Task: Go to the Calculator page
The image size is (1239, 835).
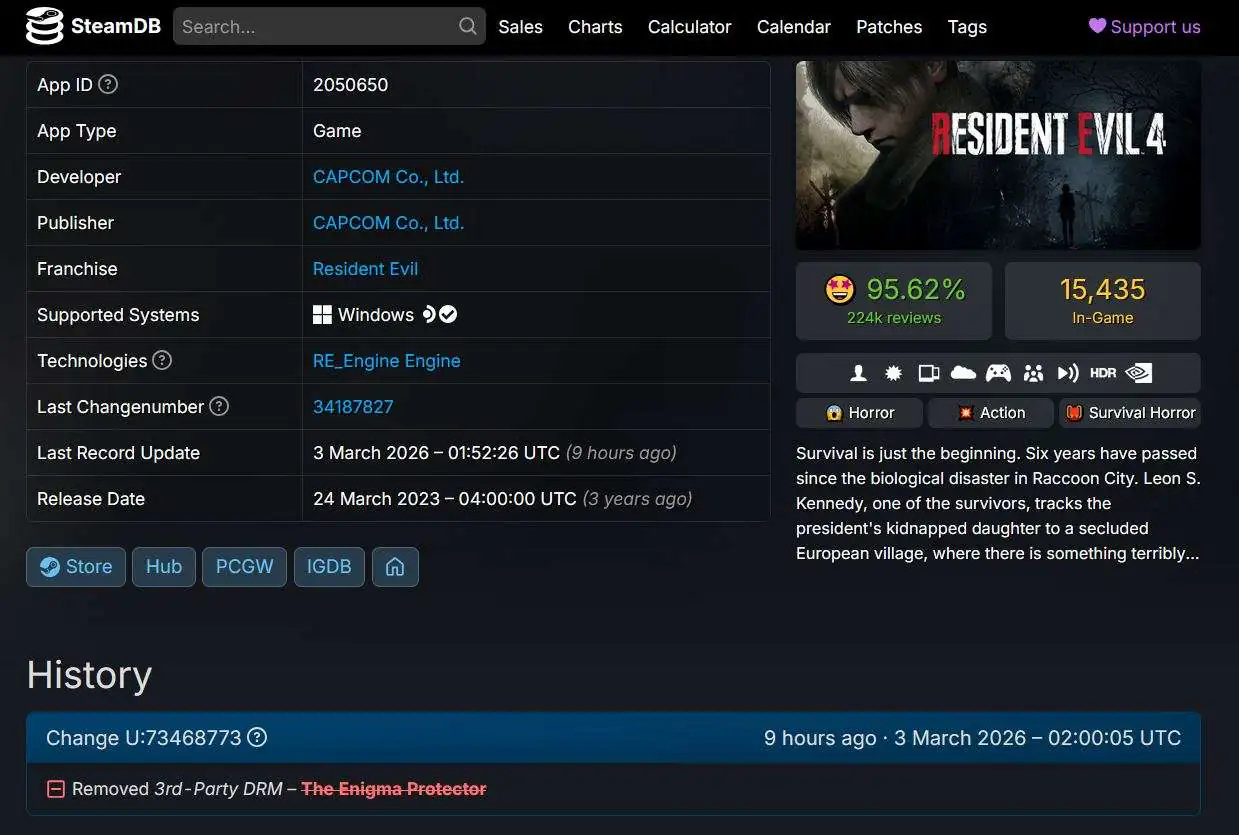Action: click(x=689, y=27)
